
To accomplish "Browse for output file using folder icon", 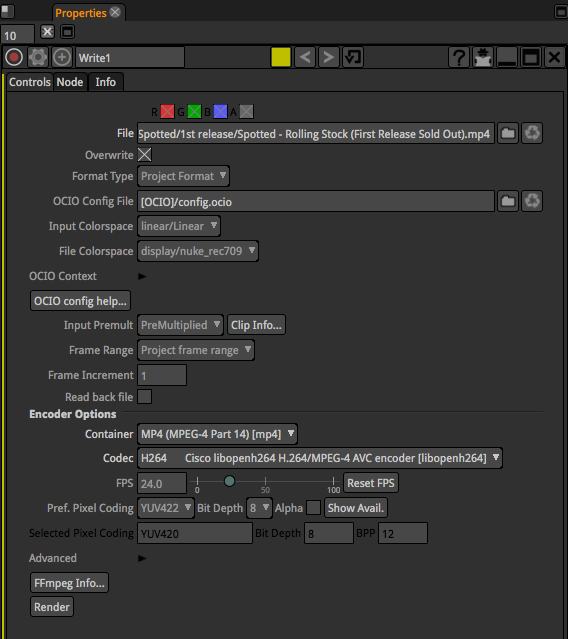I will click(x=508, y=133).
